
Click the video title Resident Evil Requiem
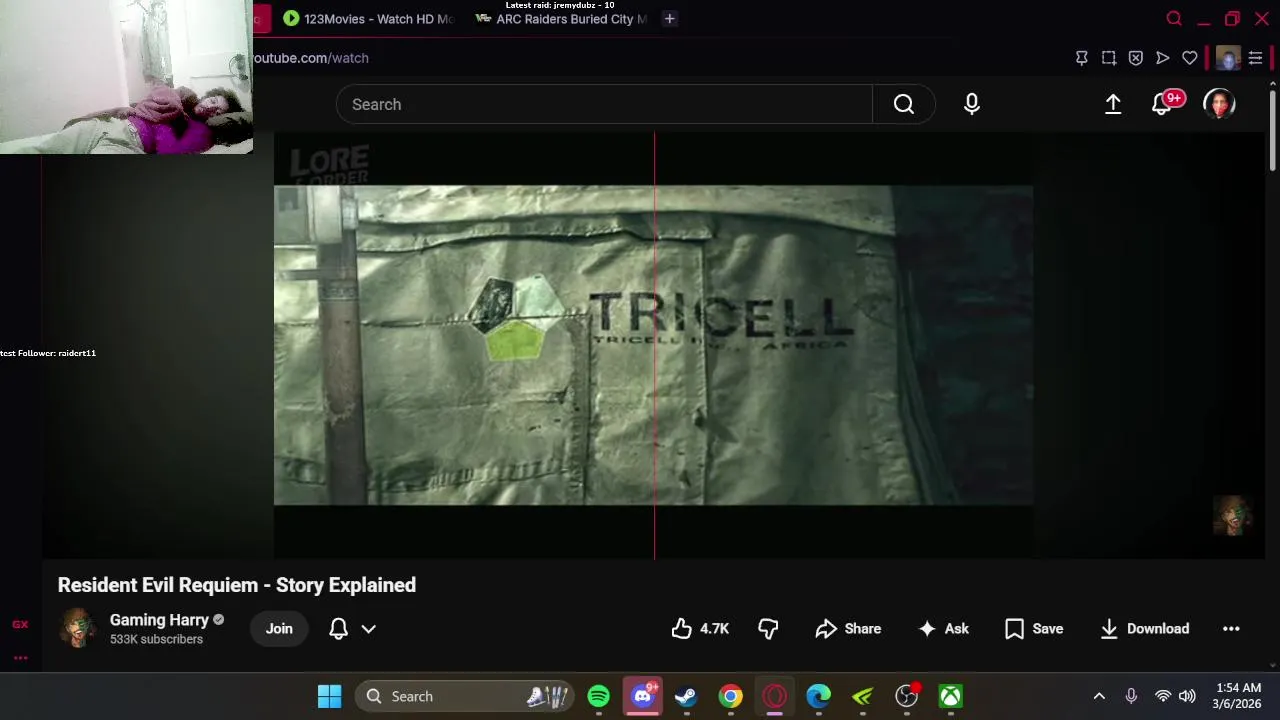237,585
